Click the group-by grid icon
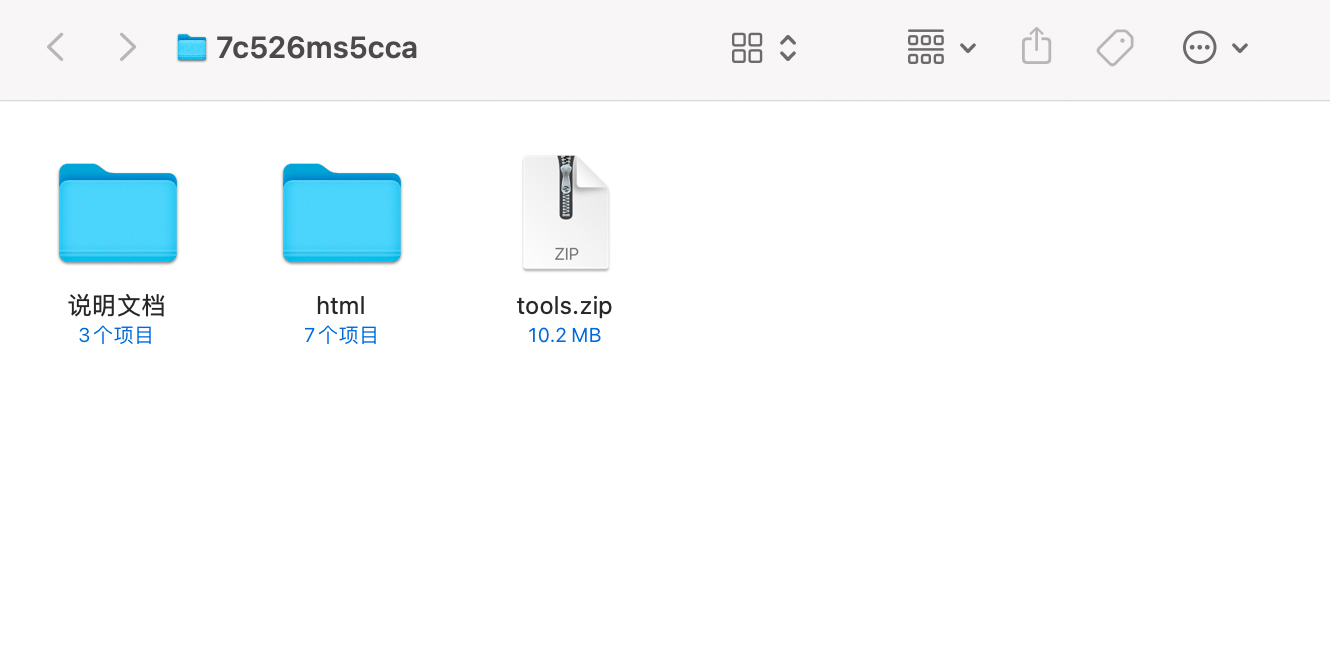This screenshot has height=656, width=1330. [925, 47]
